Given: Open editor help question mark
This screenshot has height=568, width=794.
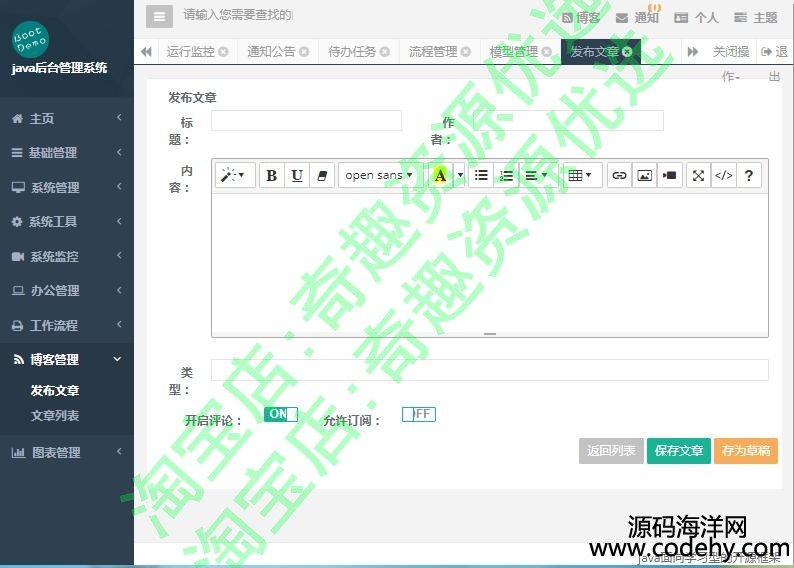Looking at the screenshot, I should 749,175.
